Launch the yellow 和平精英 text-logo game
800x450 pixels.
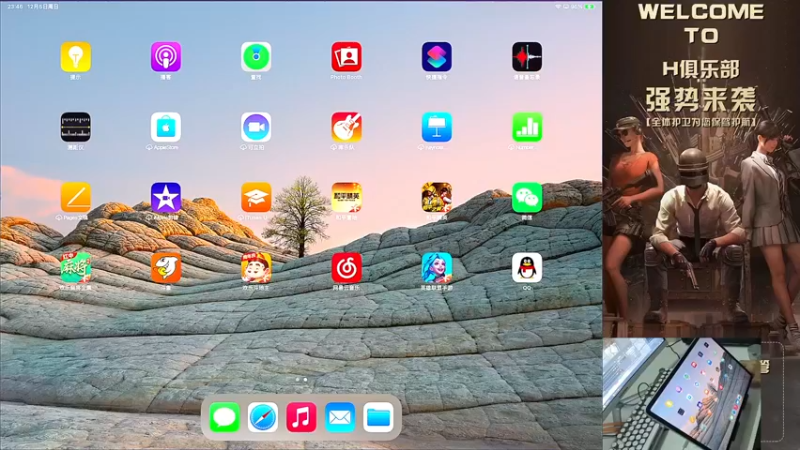(x=346, y=197)
